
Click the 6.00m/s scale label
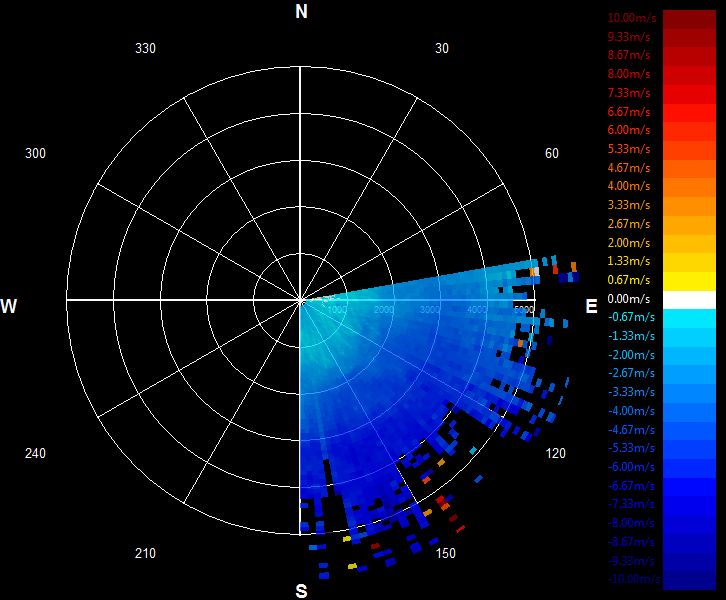[629, 130]
